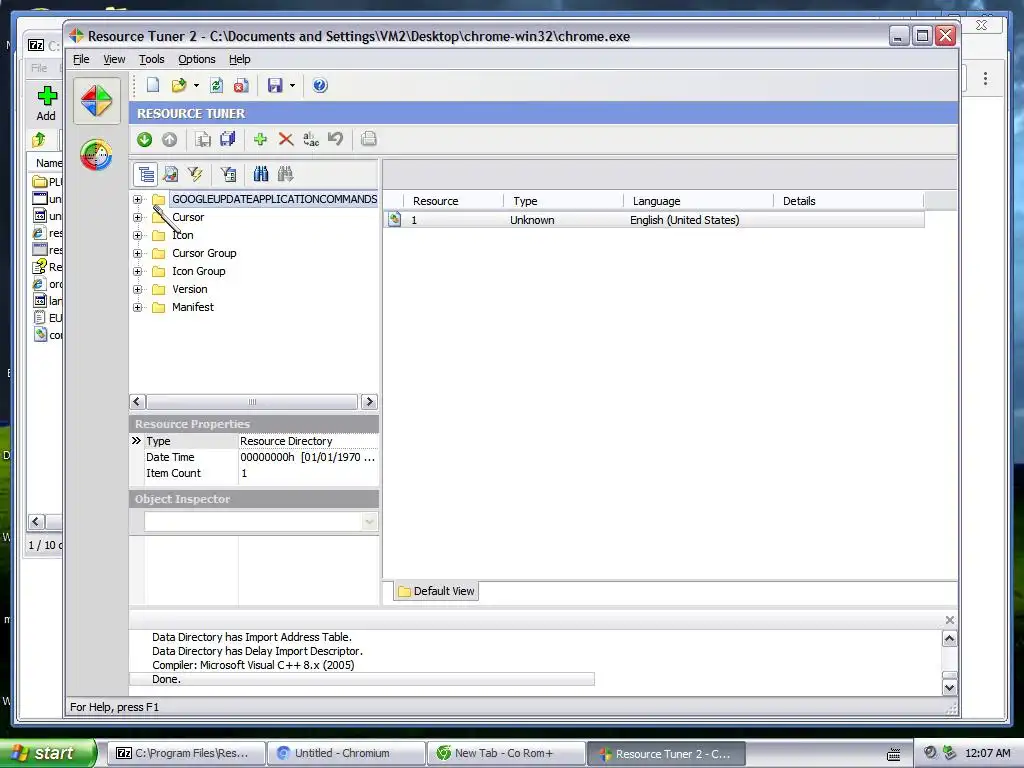Screen dimensions: 1024x768
Task: Click the green Add icon in 7-Zip window
Action: click(x=46, y=96)
